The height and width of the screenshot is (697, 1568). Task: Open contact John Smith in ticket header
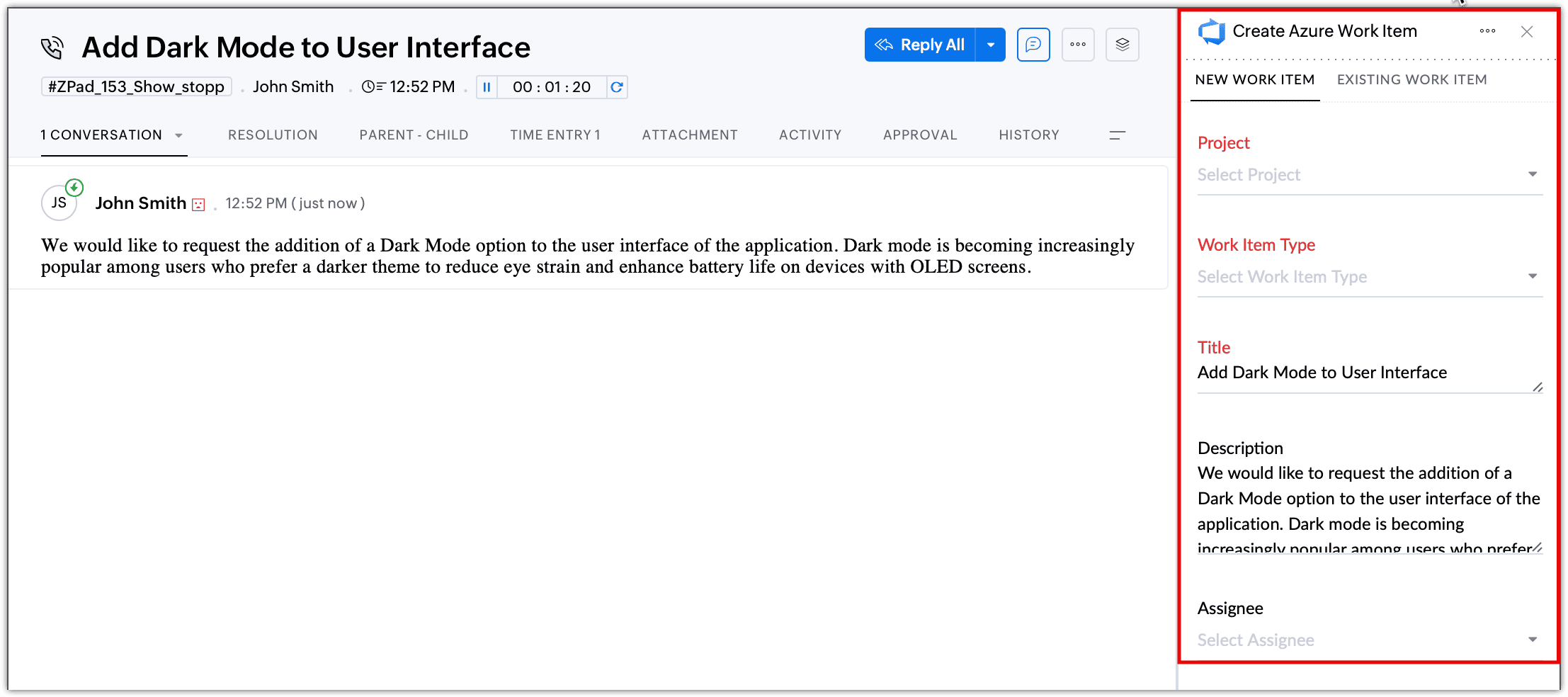pos(293,86)
